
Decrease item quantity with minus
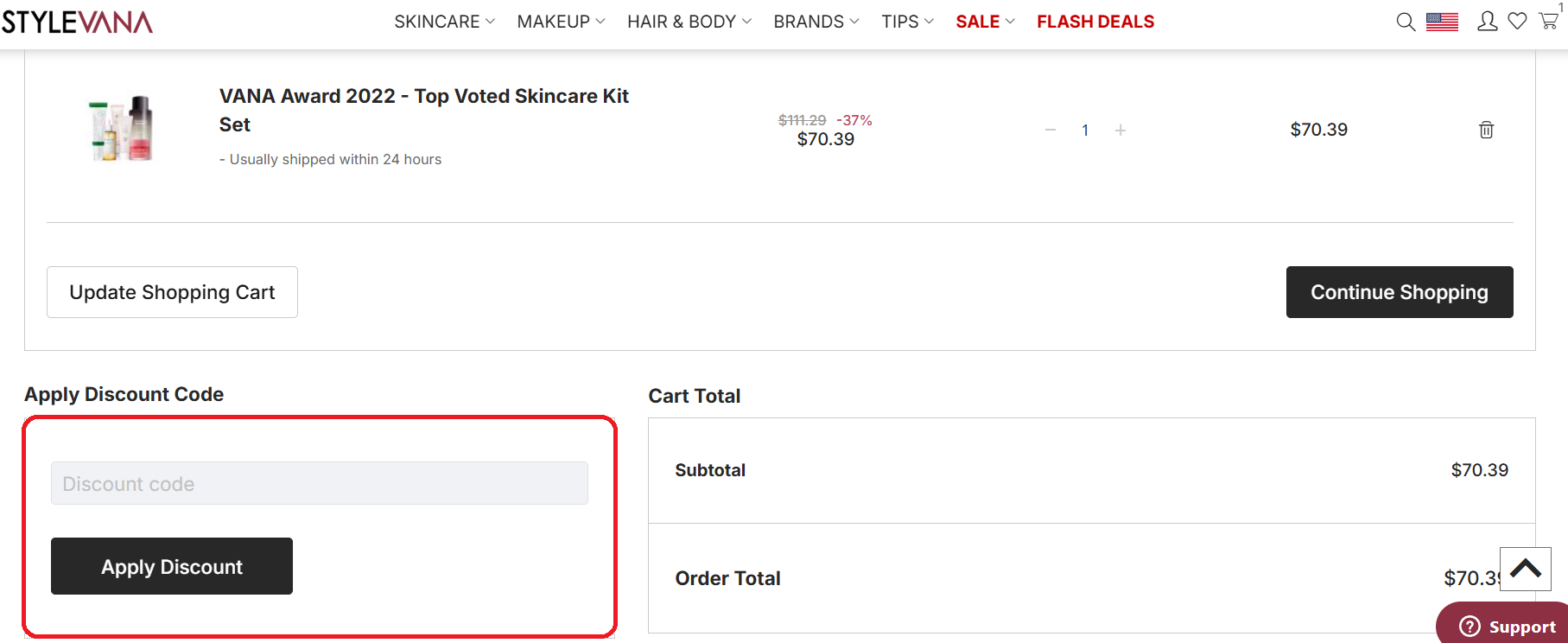click(1051, 130)
